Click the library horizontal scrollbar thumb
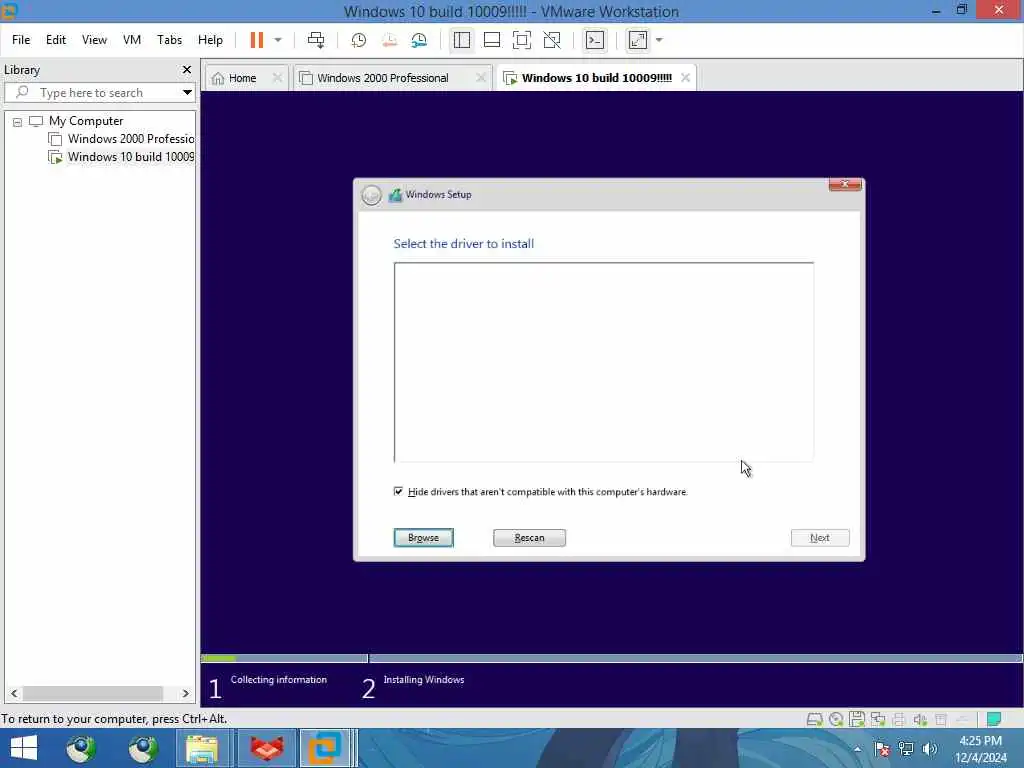The width and height of the screenshot is (1024, 768). pos(93,694)
